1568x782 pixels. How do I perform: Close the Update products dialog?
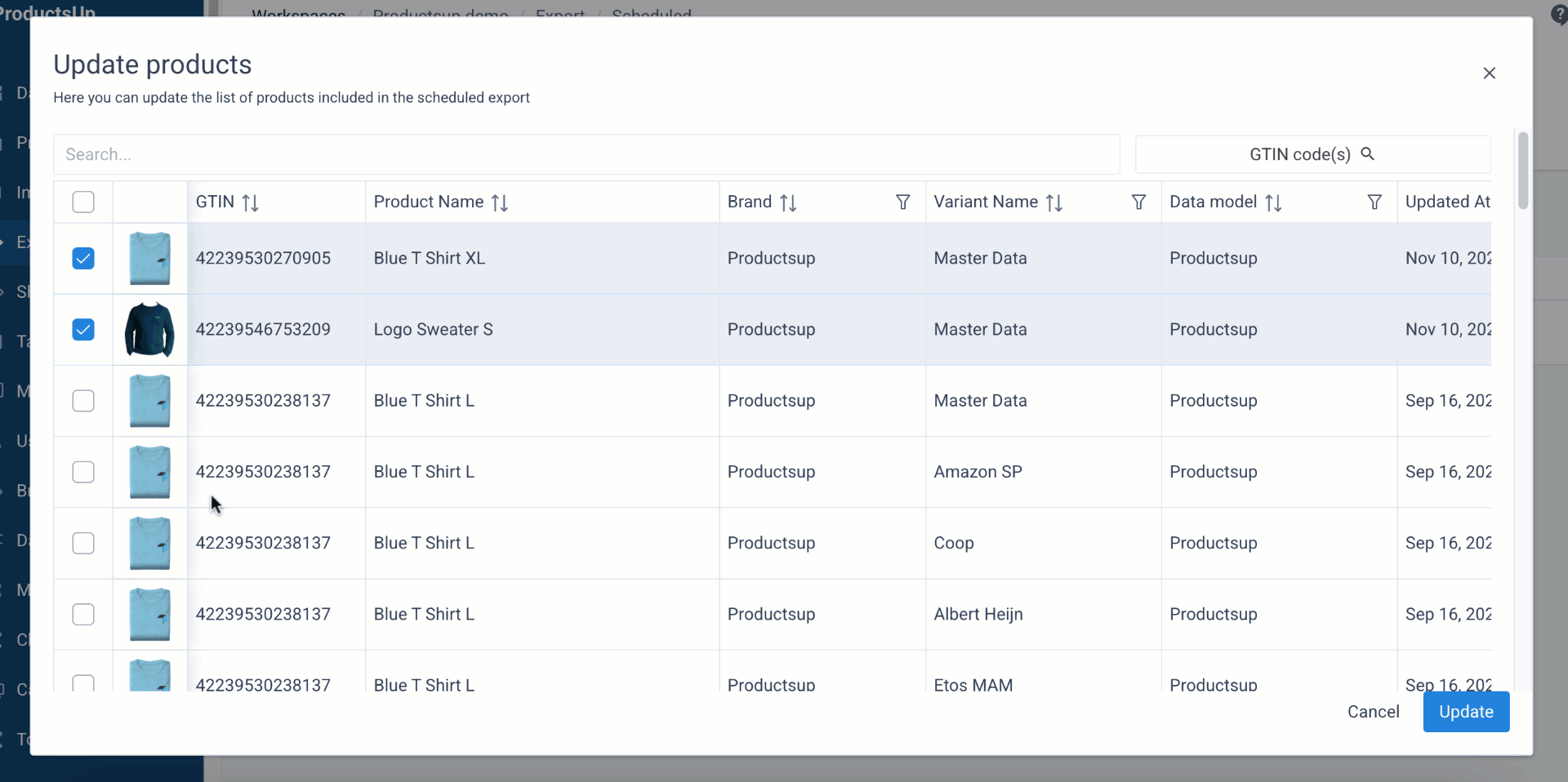coord(1489,73)
